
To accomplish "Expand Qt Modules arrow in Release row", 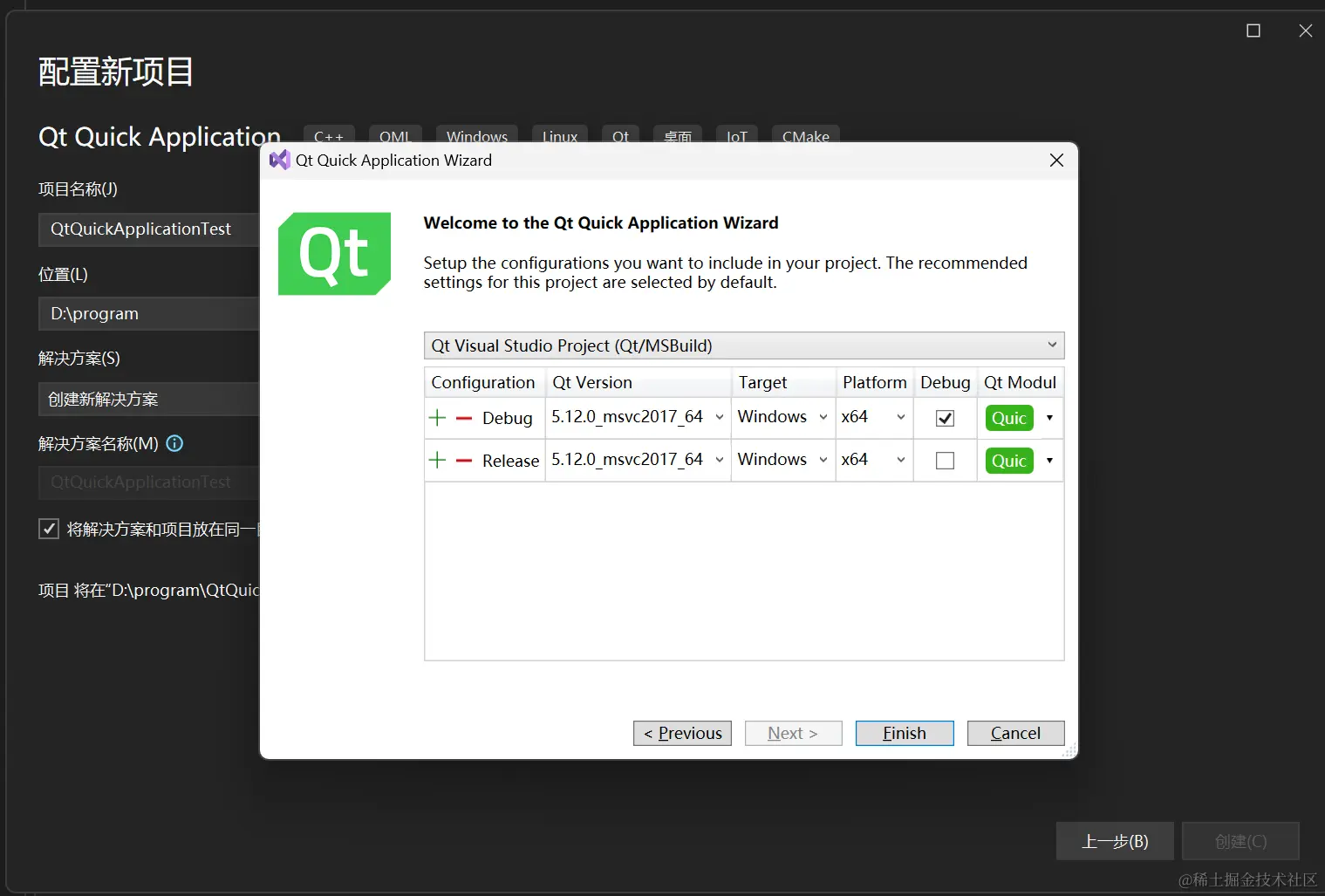I will (x=1049, y=461).
